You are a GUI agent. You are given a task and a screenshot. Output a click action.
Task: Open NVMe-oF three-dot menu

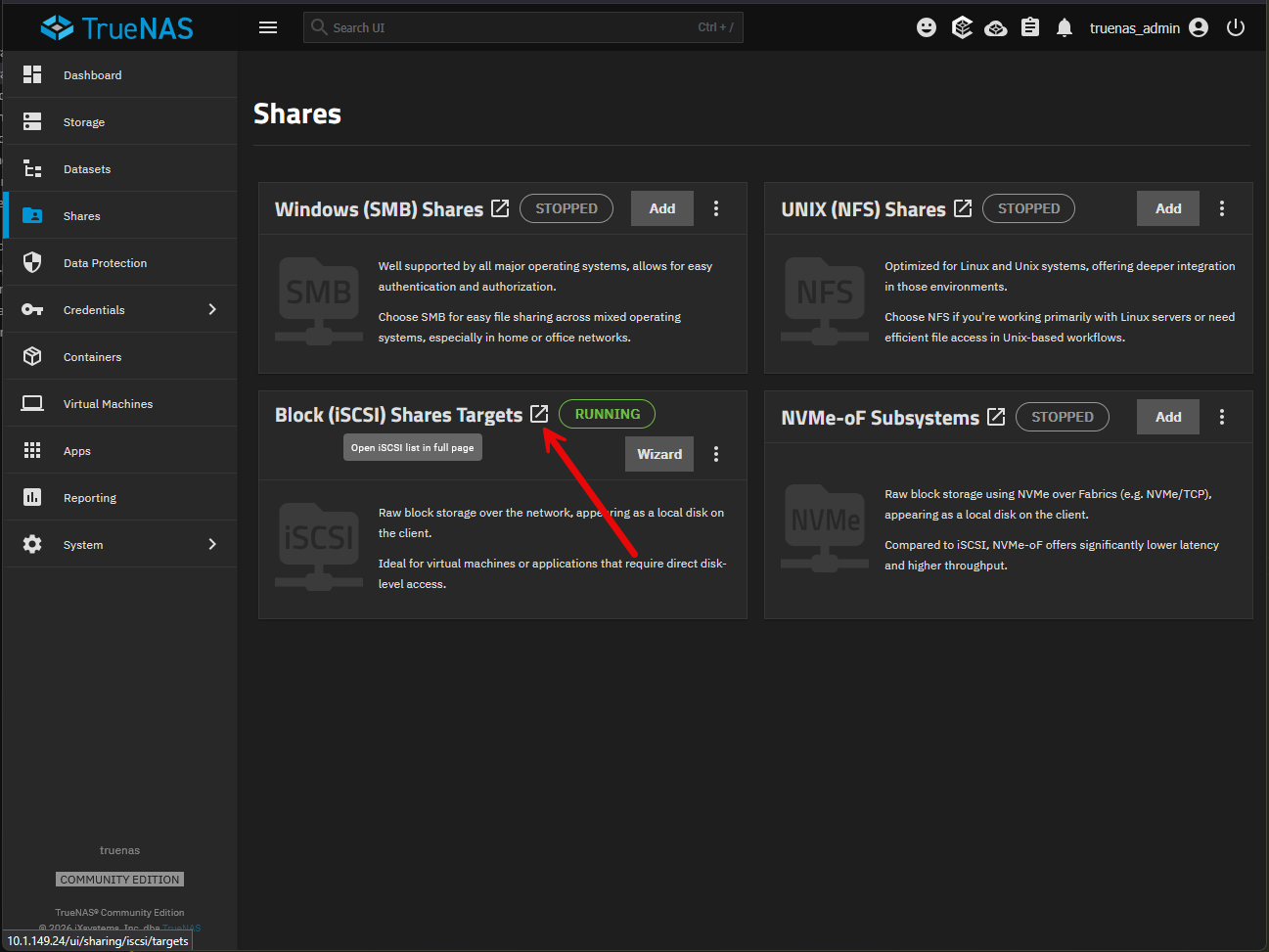(1222, 417)
